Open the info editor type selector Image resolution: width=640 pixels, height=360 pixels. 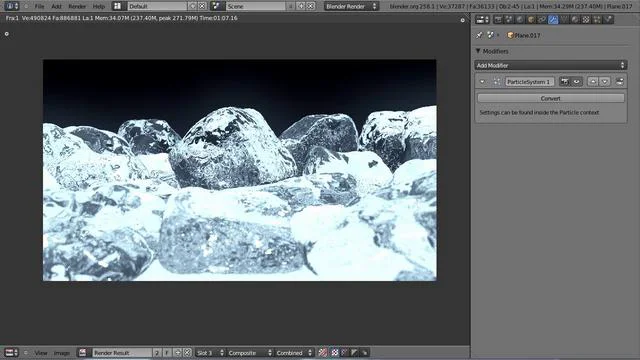click(x=11, y=6)
